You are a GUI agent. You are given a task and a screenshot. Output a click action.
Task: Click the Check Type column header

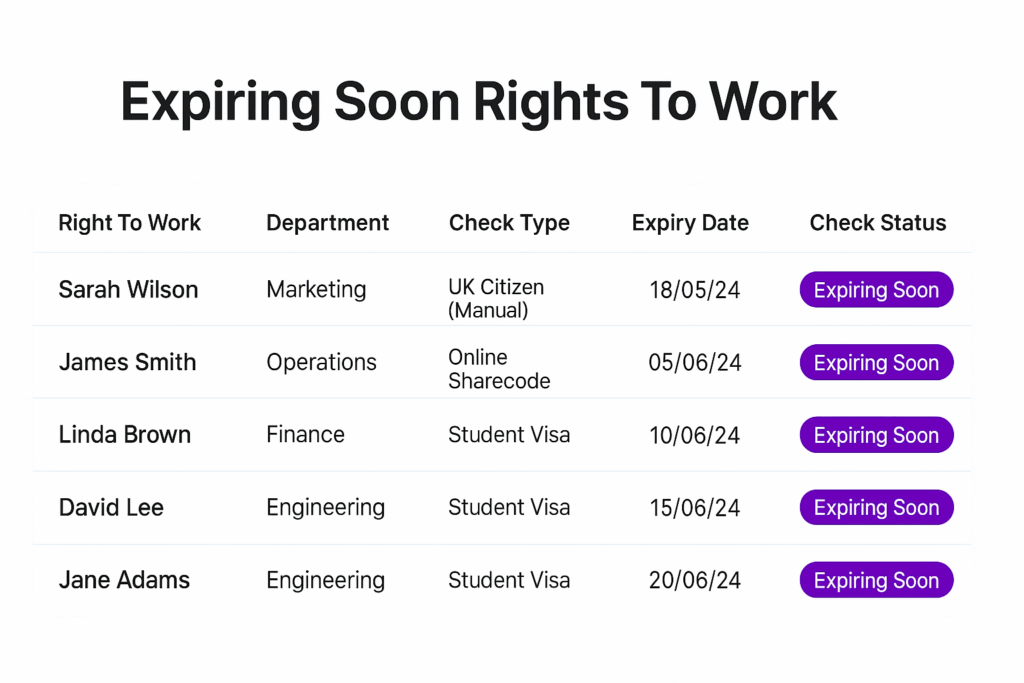(x=509, y=223)
